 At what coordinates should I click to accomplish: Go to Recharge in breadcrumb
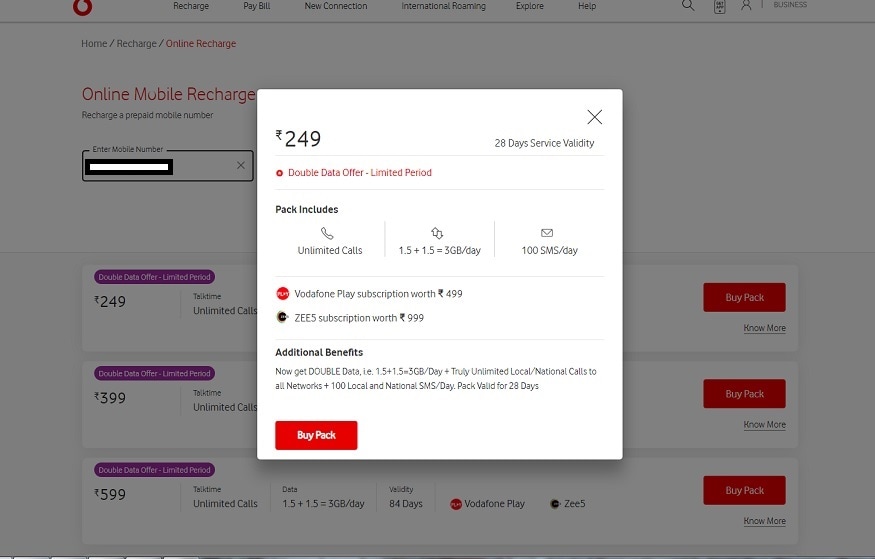pos(137,44)
